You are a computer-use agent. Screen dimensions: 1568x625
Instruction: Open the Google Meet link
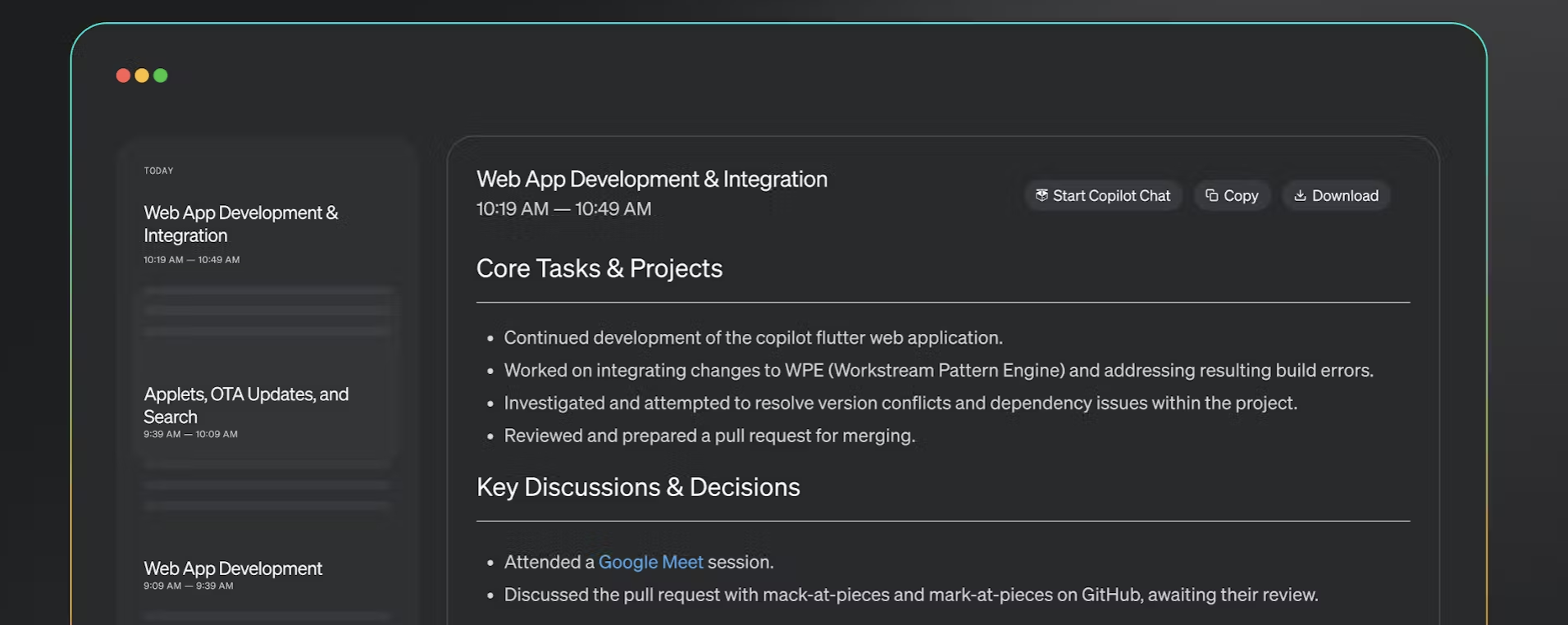pos(650,562)
